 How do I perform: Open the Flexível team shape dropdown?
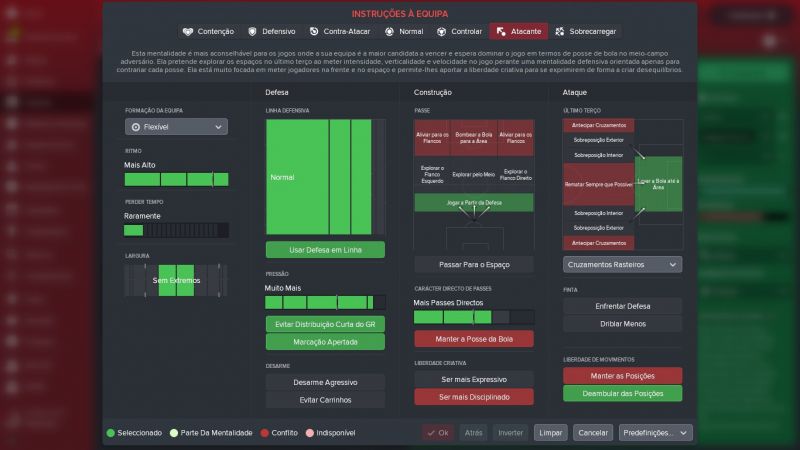(176, 127)
